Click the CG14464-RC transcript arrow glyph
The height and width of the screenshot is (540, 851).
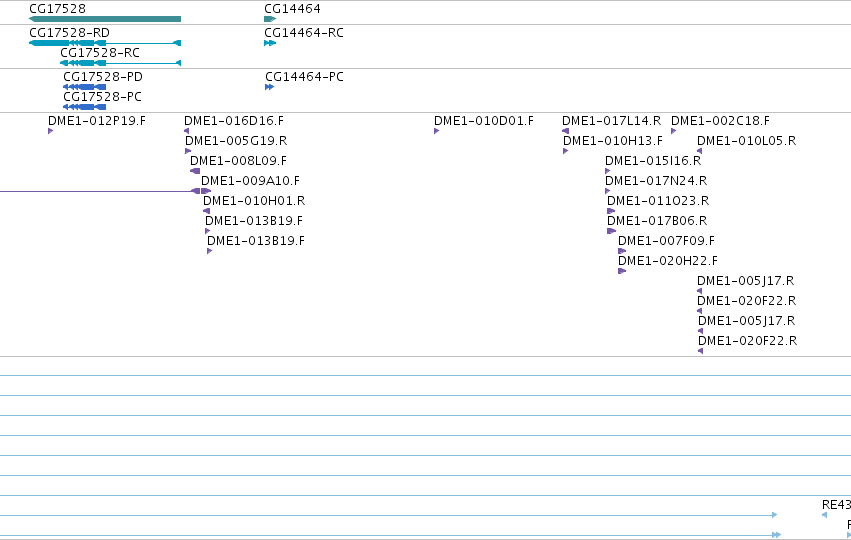(270, 43)
